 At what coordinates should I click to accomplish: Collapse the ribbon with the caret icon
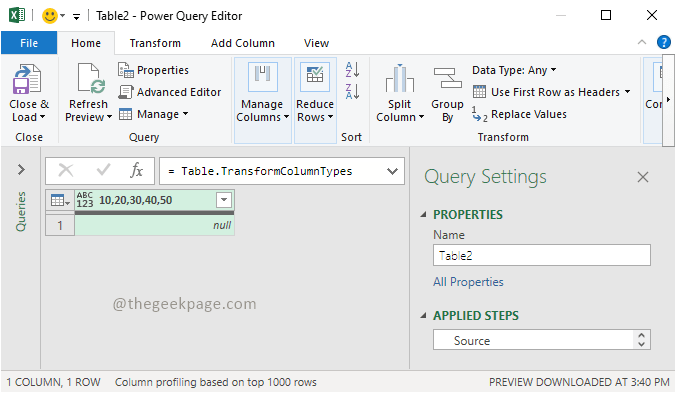pos(642,42)
